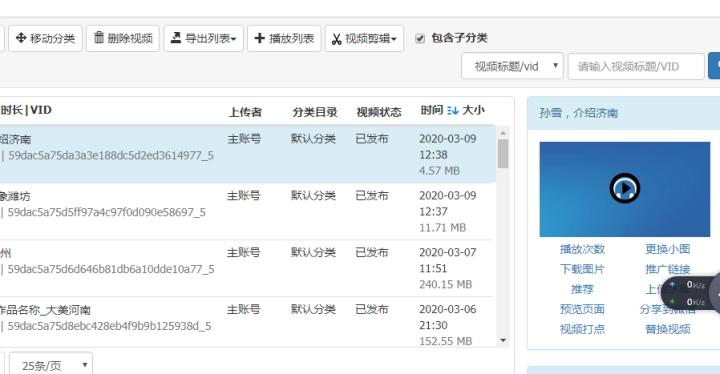Screen dimensions: 720x374
Task: Click the 下载图片 download image link
Action: (x=582, y=269)
